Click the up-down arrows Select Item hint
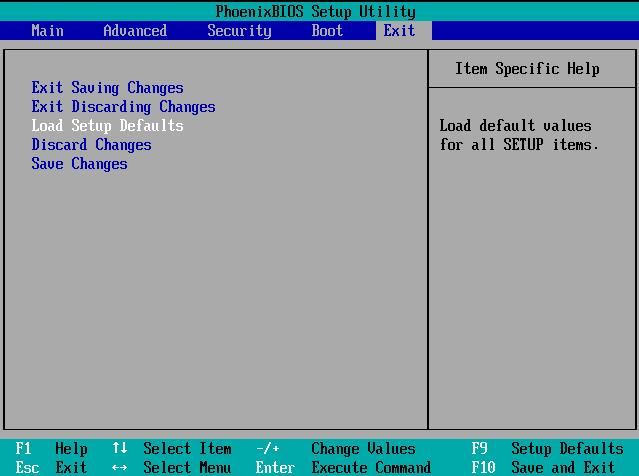The height and width of the screenshot is (476, 639). coord(172,449)
